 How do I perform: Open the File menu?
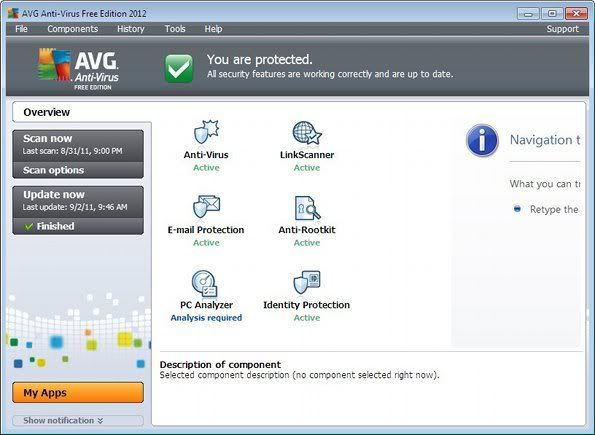[21, 29]
